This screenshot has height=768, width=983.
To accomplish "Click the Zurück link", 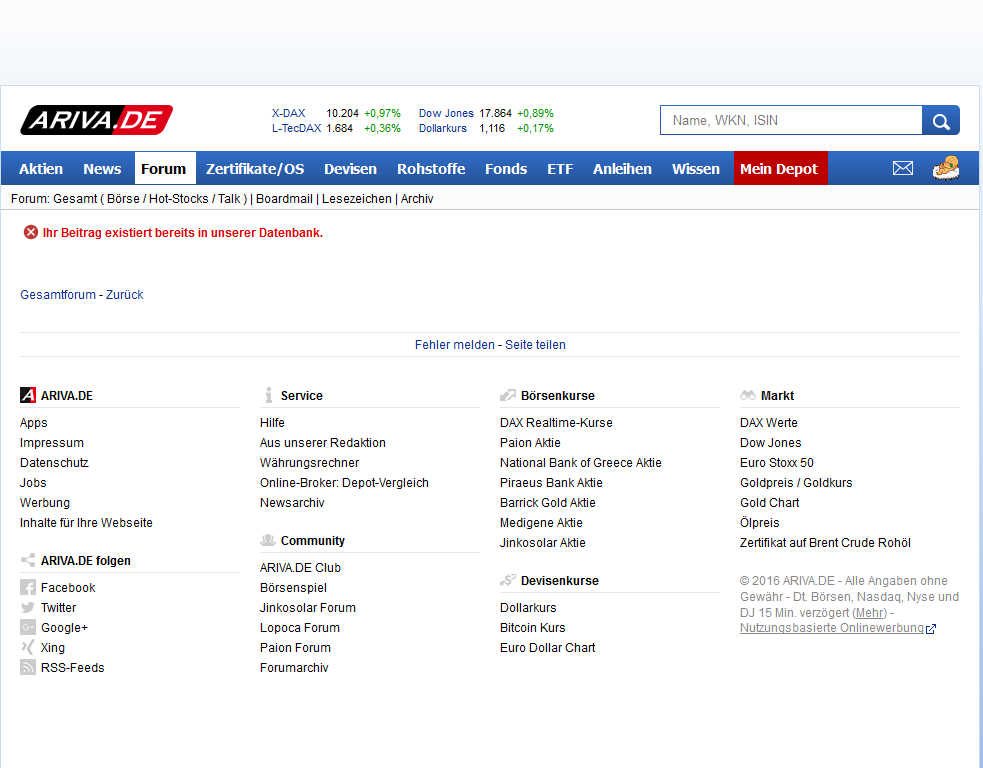I will (125, 295).
